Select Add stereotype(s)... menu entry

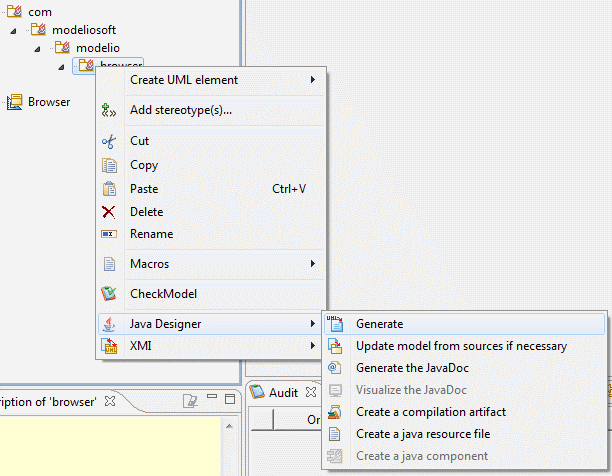pos(211,110)
